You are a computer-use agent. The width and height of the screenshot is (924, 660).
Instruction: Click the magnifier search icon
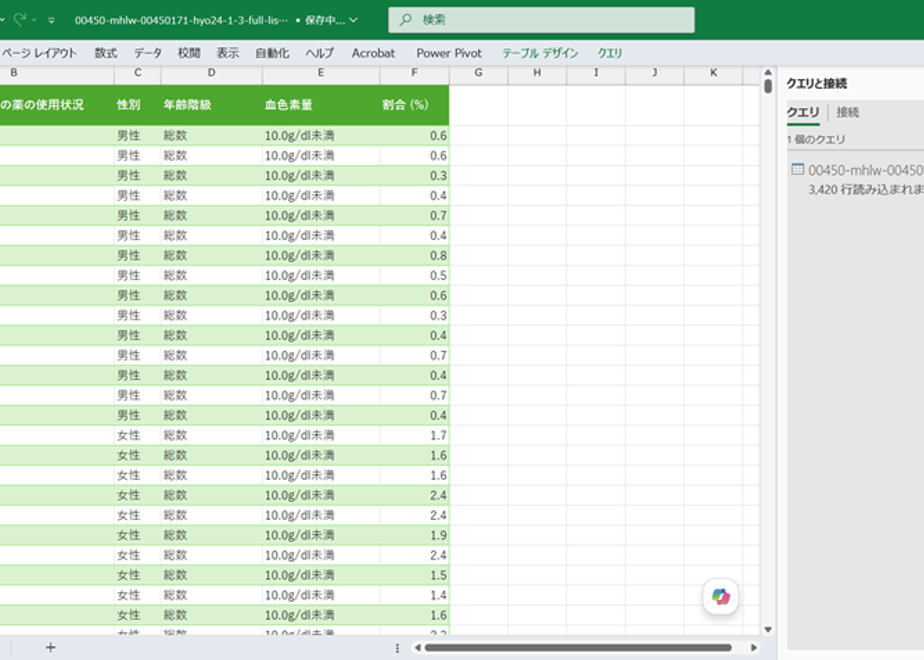click(x=405, y=20)
